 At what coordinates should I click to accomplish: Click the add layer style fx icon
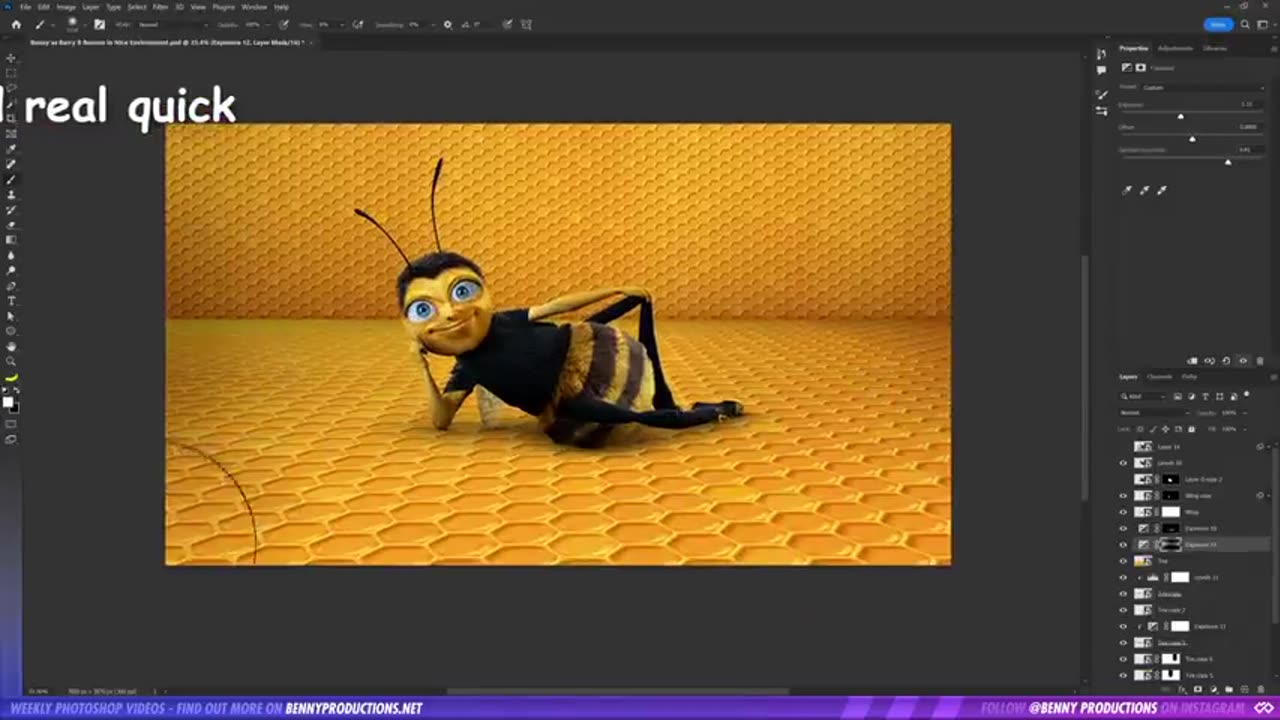1183,689
